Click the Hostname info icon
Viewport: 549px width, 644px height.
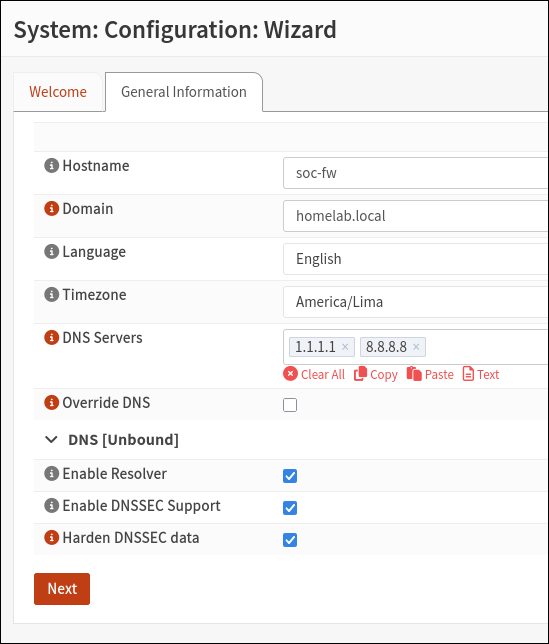click(x=51, y=166)
